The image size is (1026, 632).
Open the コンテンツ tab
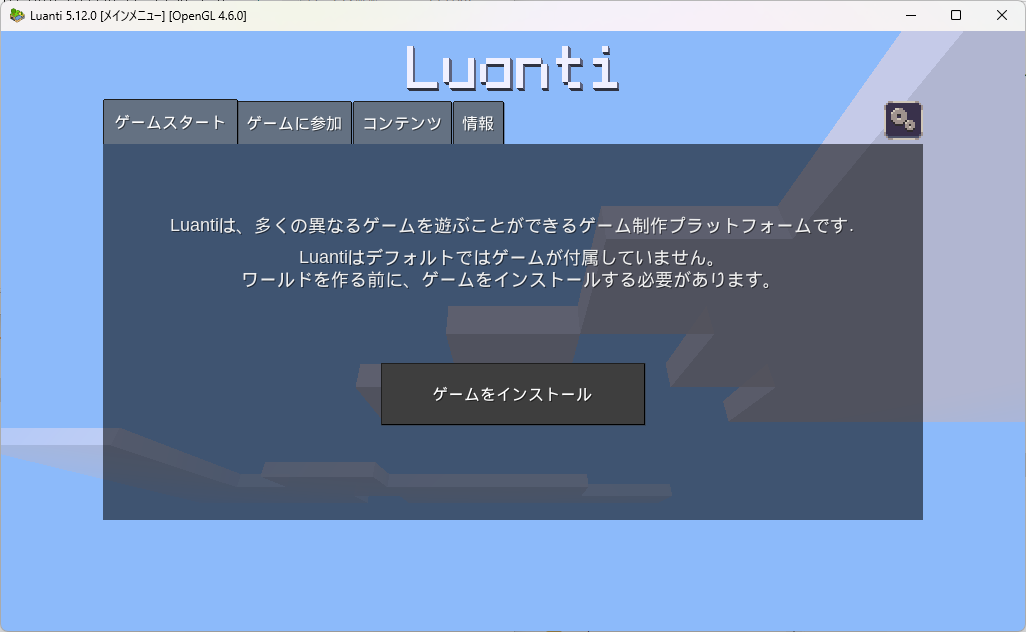(x=402, y=123)
